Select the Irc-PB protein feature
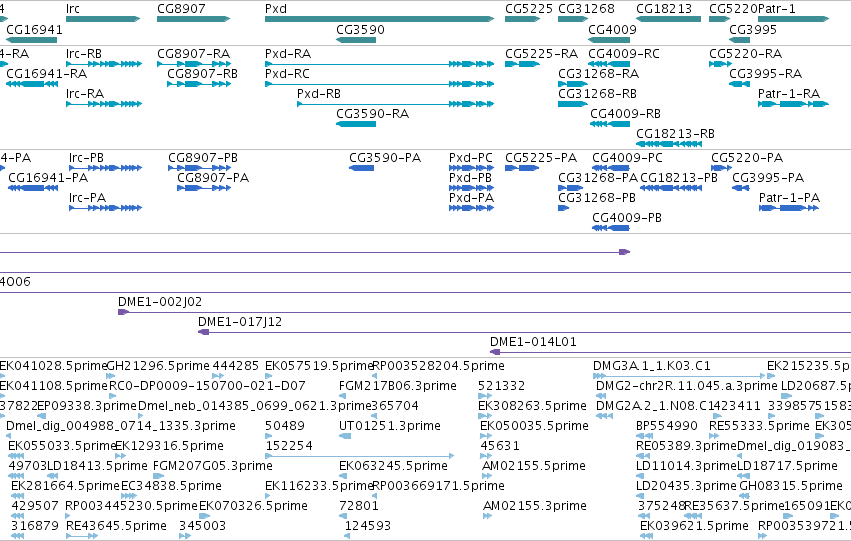The width and height of the screenshot is (851, 541). tap(105, 168)
